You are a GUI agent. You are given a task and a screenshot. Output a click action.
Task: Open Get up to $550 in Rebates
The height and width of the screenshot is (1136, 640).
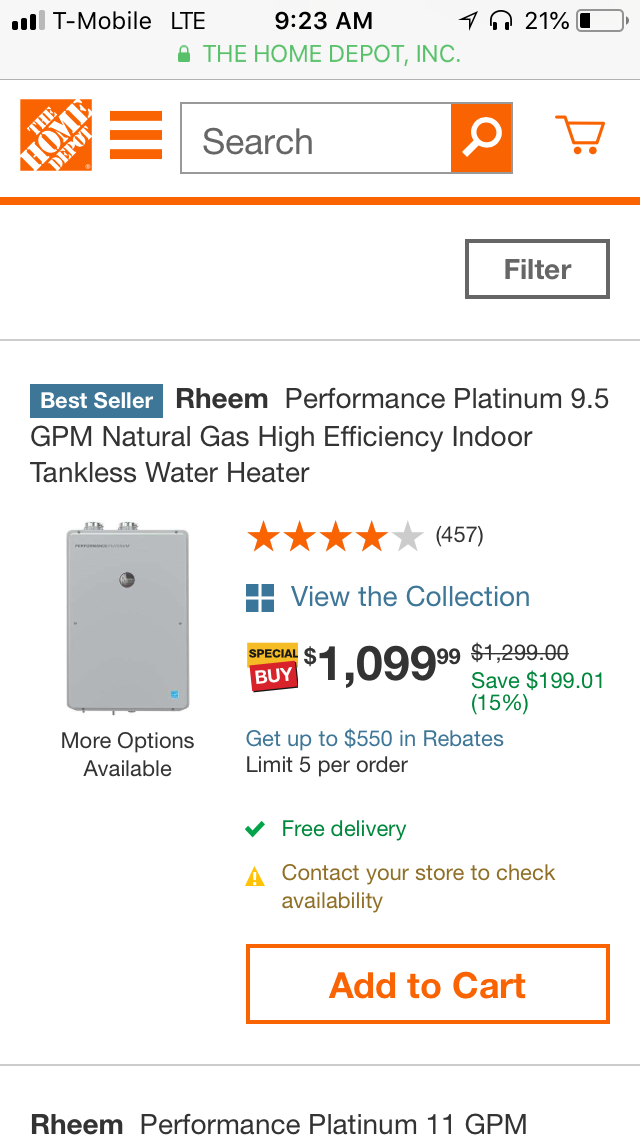[375, 739]
